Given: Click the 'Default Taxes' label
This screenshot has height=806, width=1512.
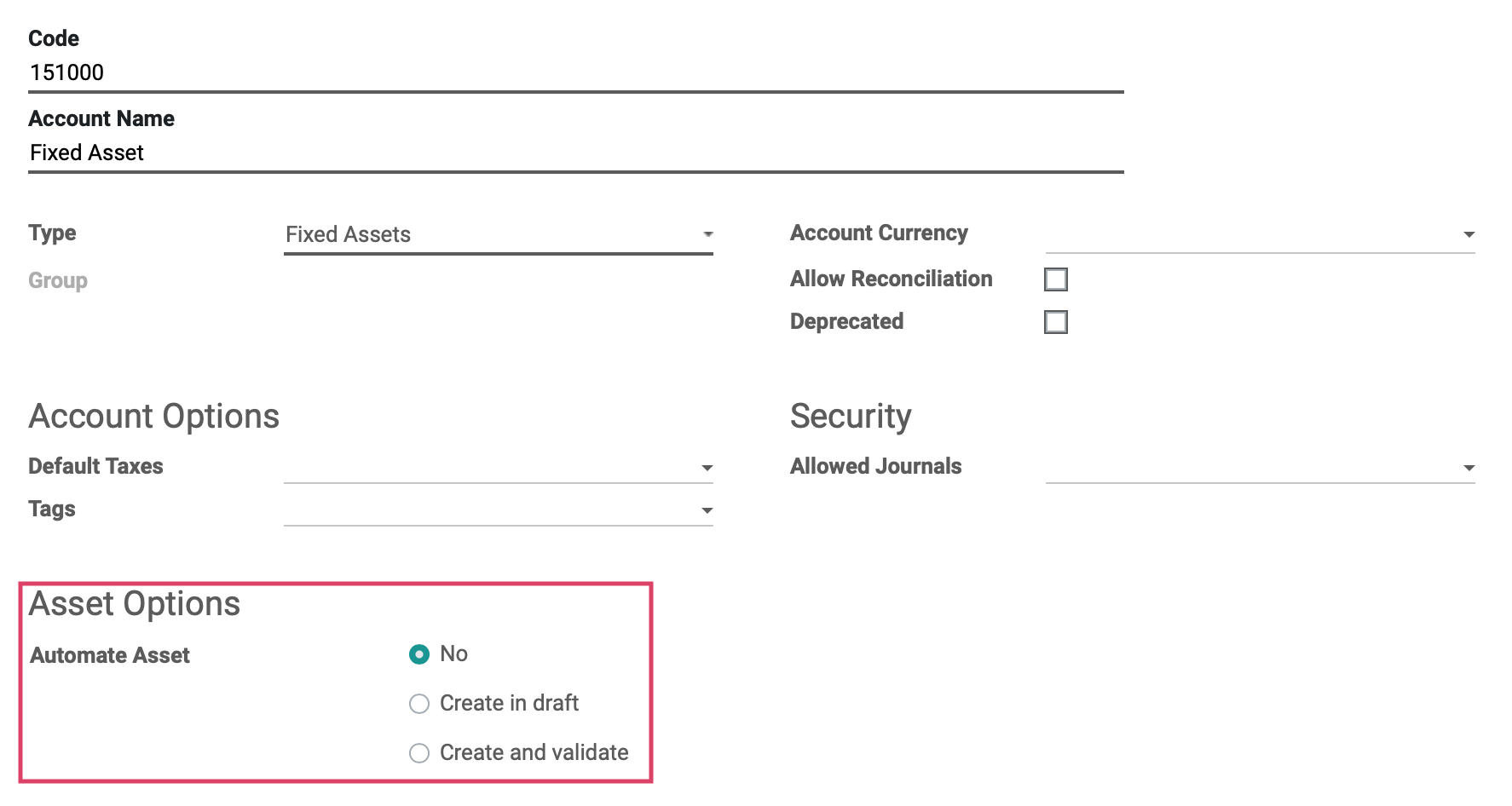Looking at the screenshot, I should point(95,466).
